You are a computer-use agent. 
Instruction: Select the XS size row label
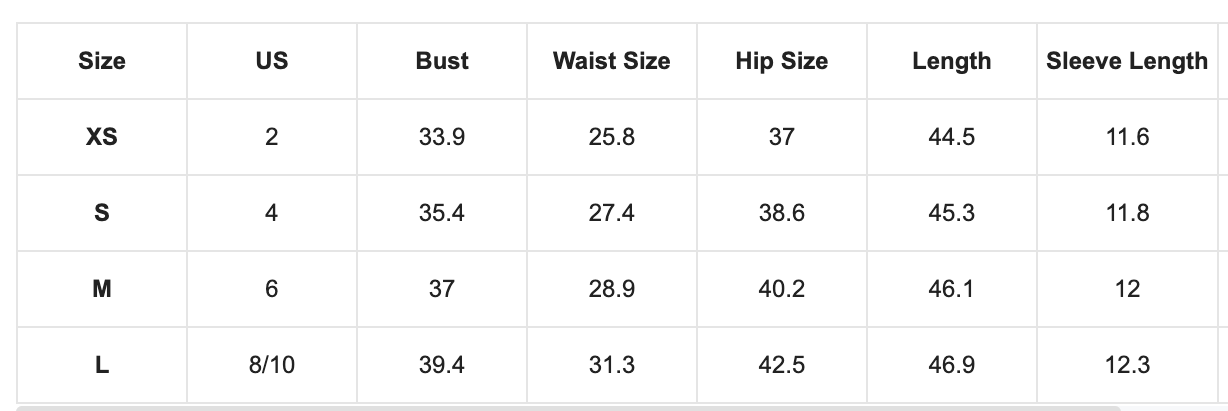(102, 137)
